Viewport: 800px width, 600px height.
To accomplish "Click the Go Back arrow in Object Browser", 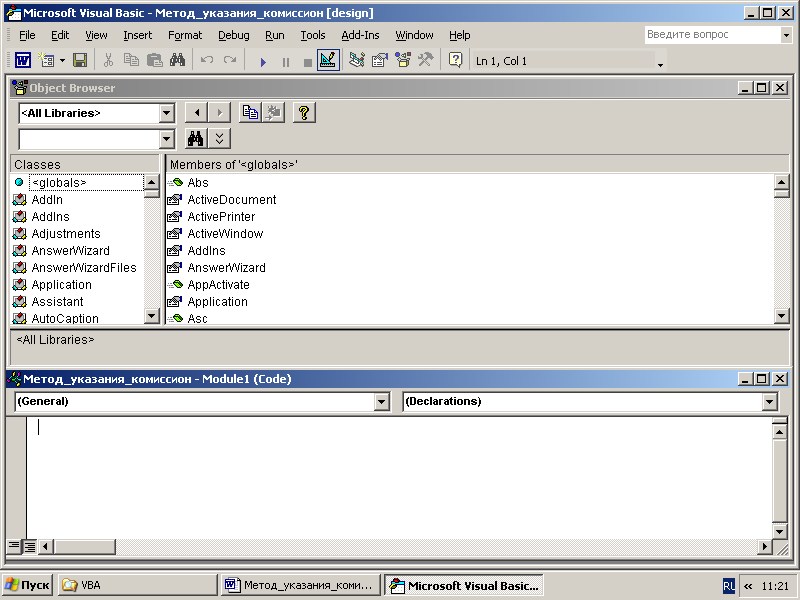I will 196,112.
